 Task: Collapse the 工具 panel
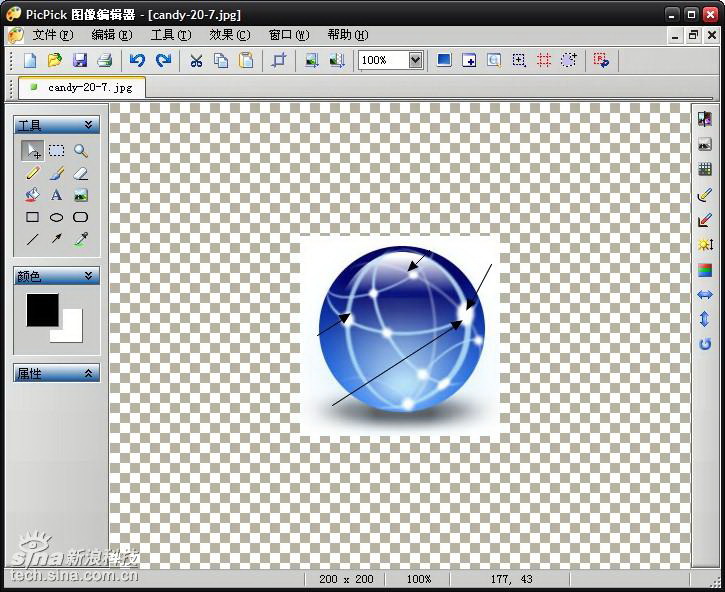coord(88,125)
